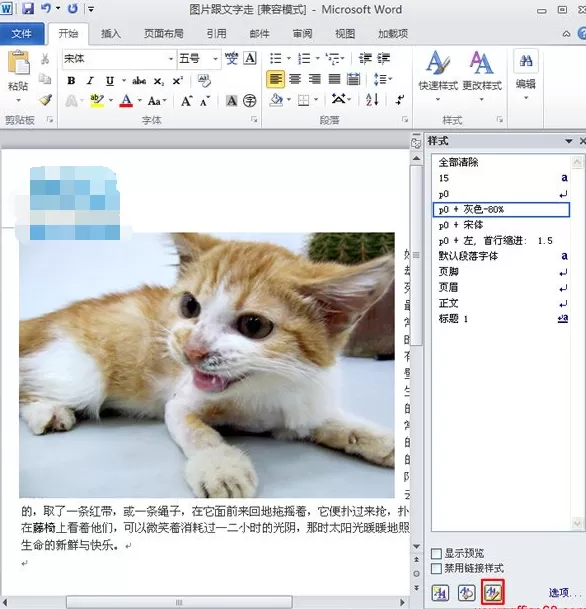The width and height of the screenshot is (586, 609).
Task: Click the horizontal scrollbar thumb
Action: pyautogui.click(x=179, y=602)
